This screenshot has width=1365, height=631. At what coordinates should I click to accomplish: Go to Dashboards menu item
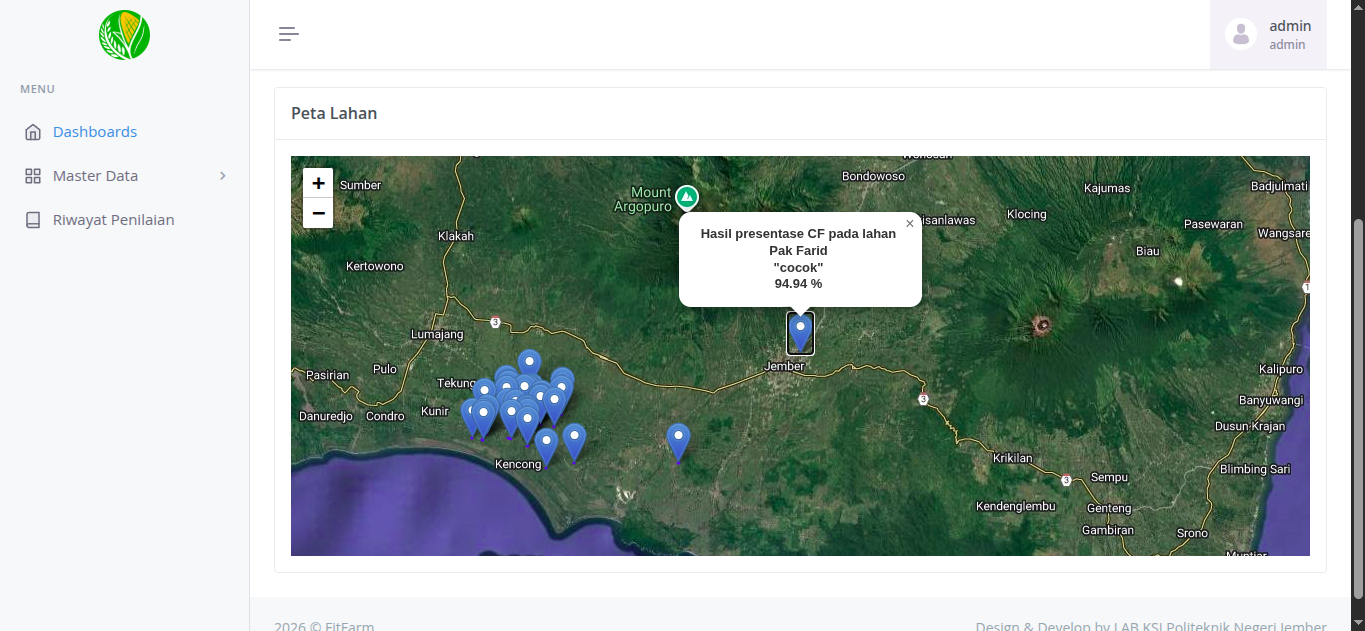95,132
